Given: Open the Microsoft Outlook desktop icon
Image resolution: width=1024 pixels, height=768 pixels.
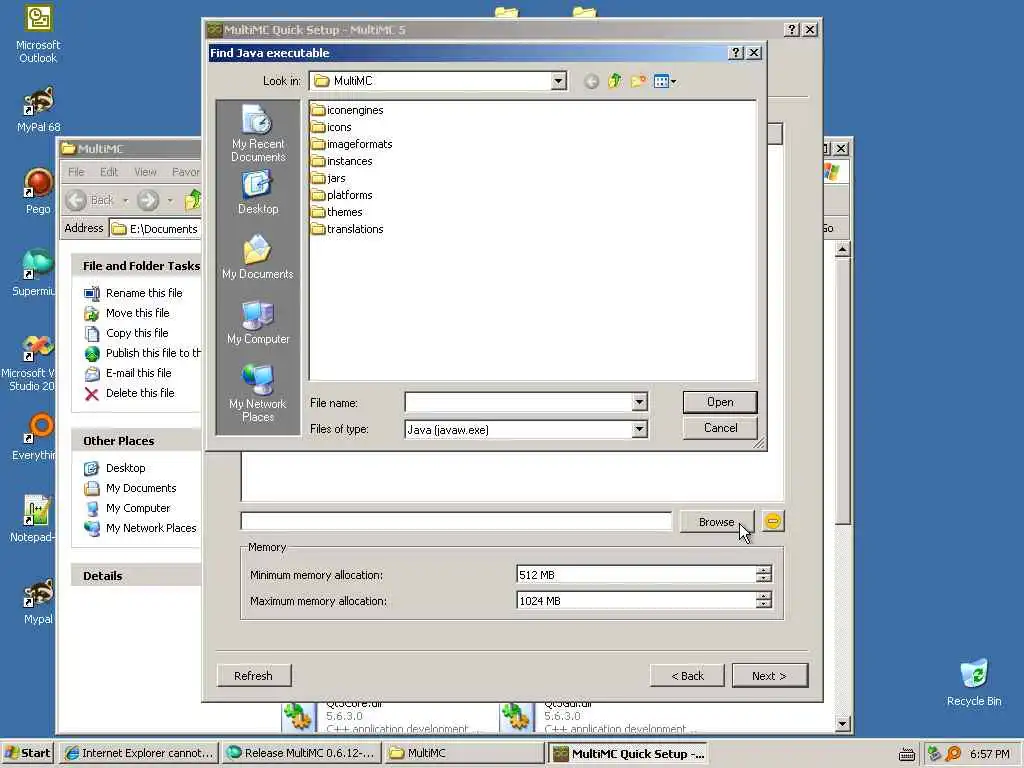Looking at the screenshot, I should point(38,34).
